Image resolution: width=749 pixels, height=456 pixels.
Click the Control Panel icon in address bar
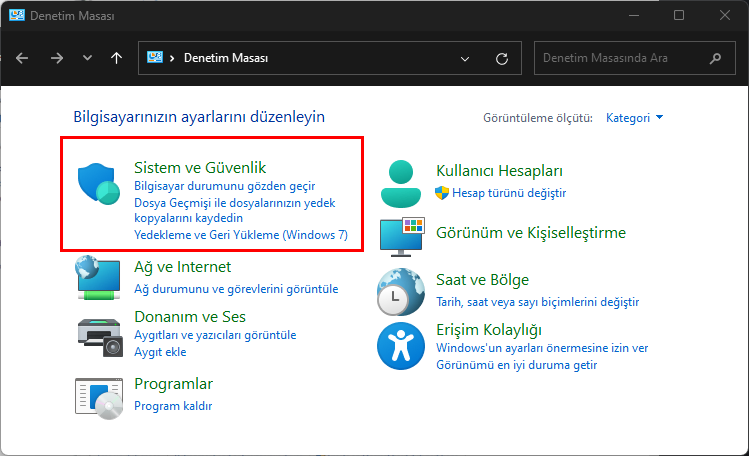pyautogui.click(x=155, y=57)
